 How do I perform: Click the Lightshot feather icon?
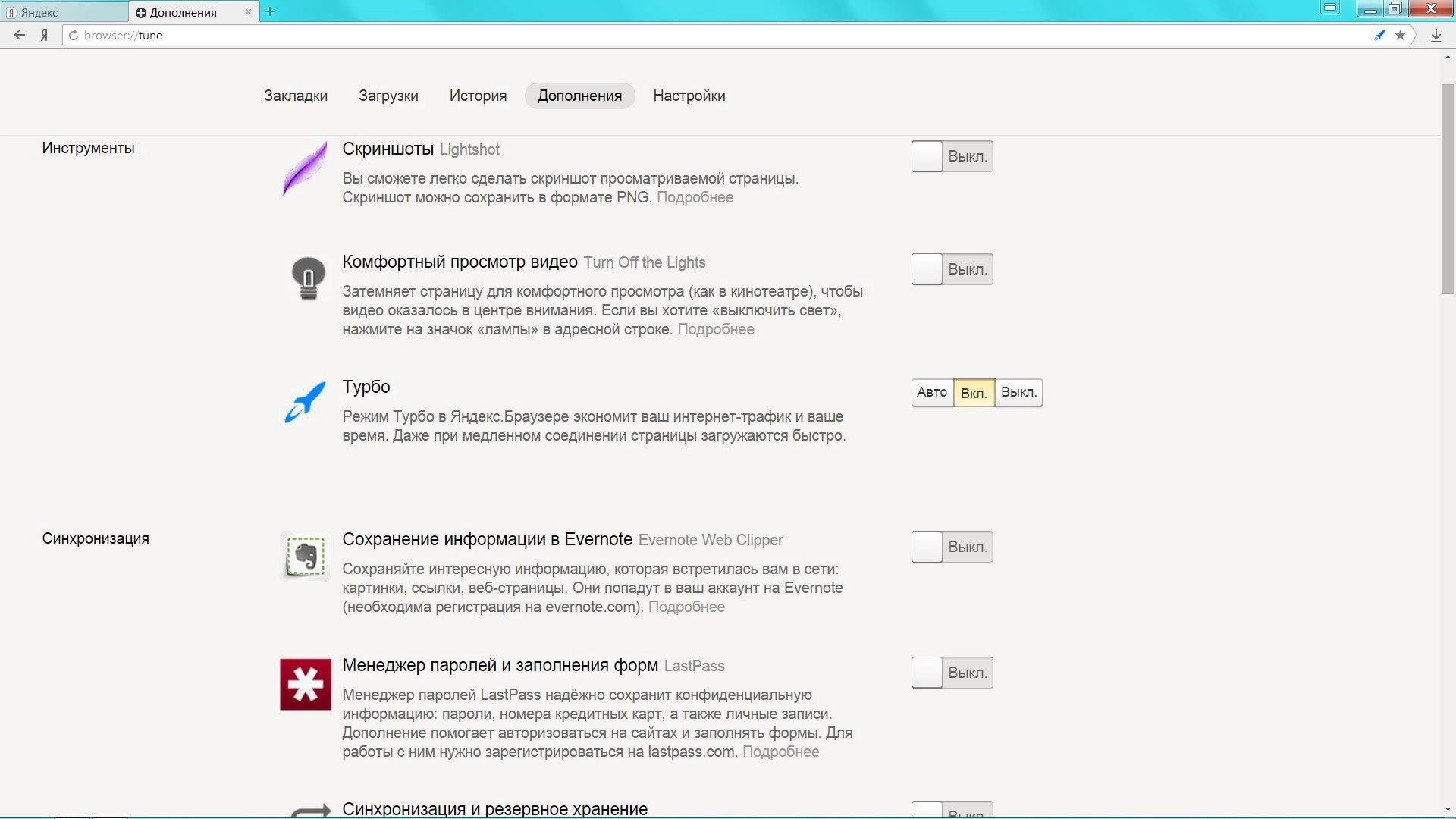pos(305,168)
